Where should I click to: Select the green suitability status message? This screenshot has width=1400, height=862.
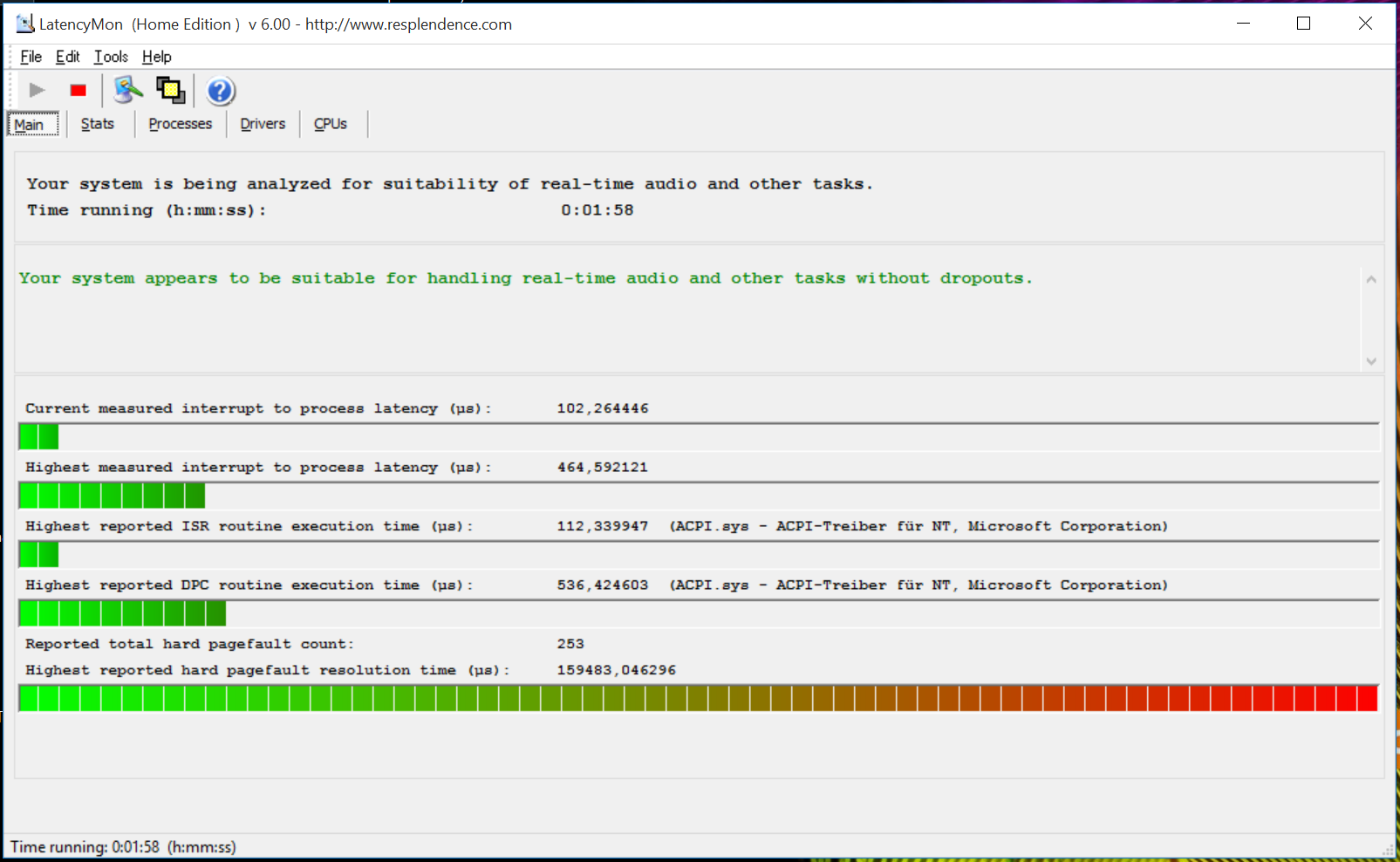click(525, 278)
